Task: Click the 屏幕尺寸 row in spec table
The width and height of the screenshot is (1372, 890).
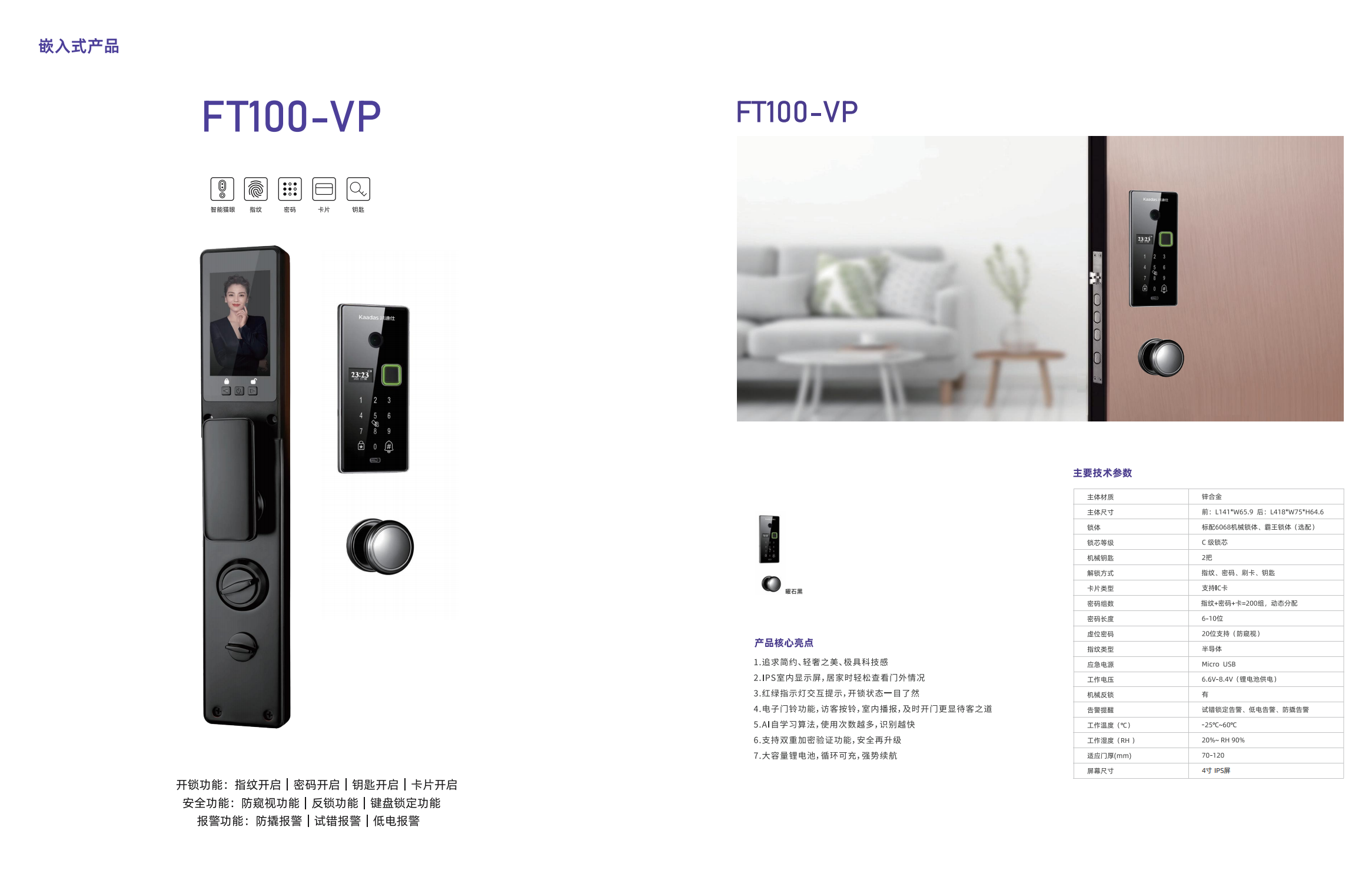Action: pyautogui.click(x=1208, y=771)
